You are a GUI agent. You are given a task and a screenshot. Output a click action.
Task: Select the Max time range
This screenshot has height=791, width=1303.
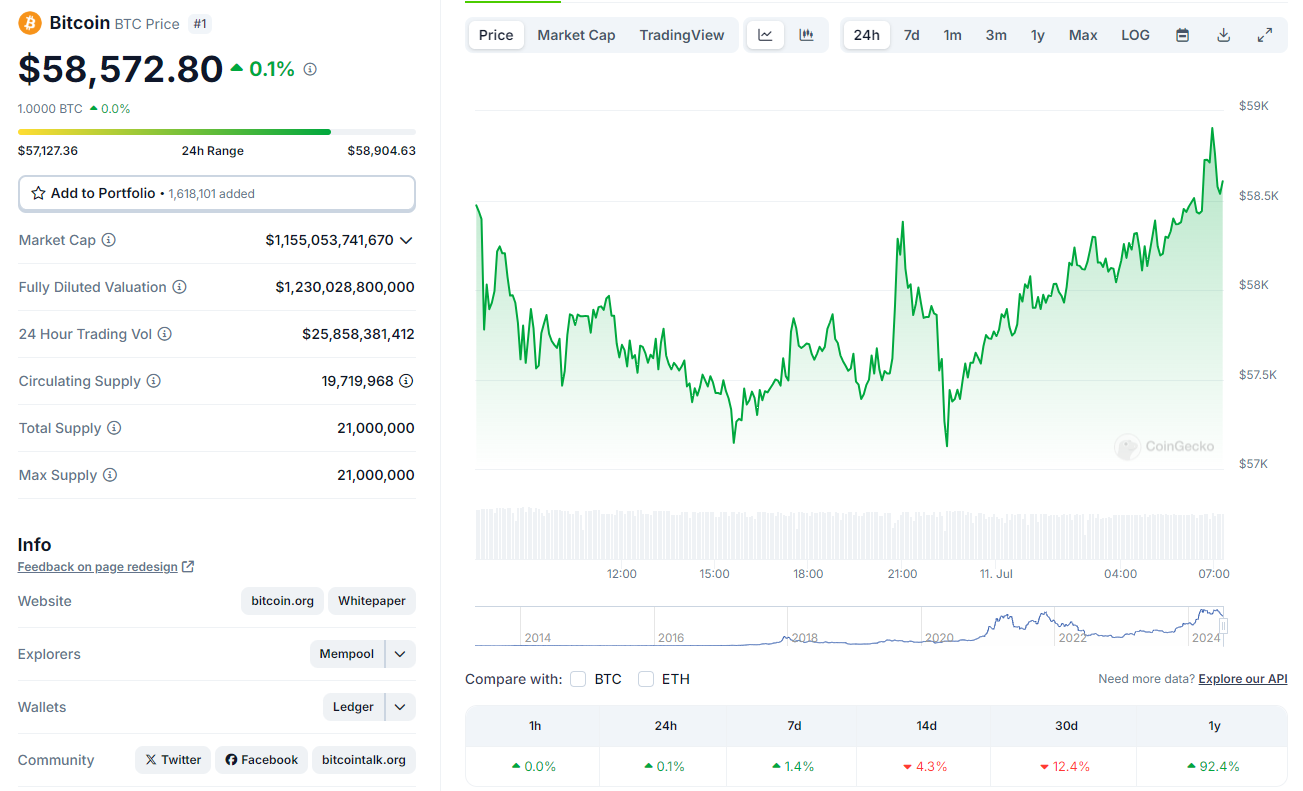(1083, 35)
